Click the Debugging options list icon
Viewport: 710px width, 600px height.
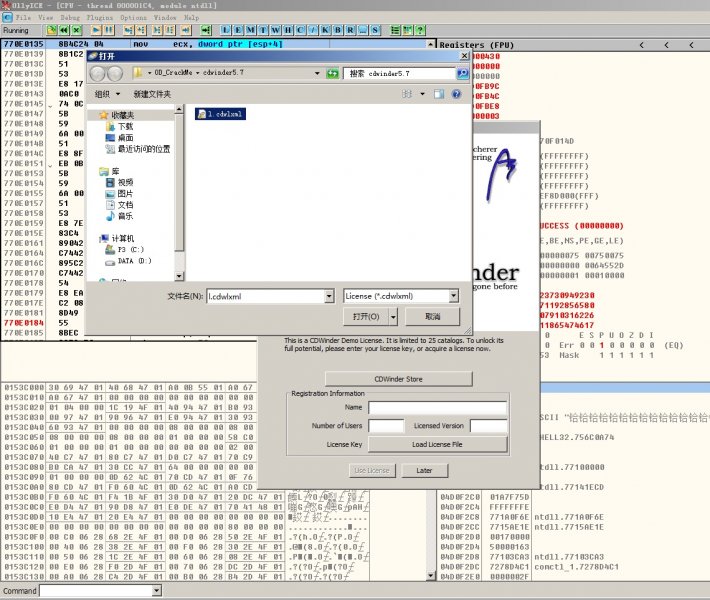click(x=395, y=30)
